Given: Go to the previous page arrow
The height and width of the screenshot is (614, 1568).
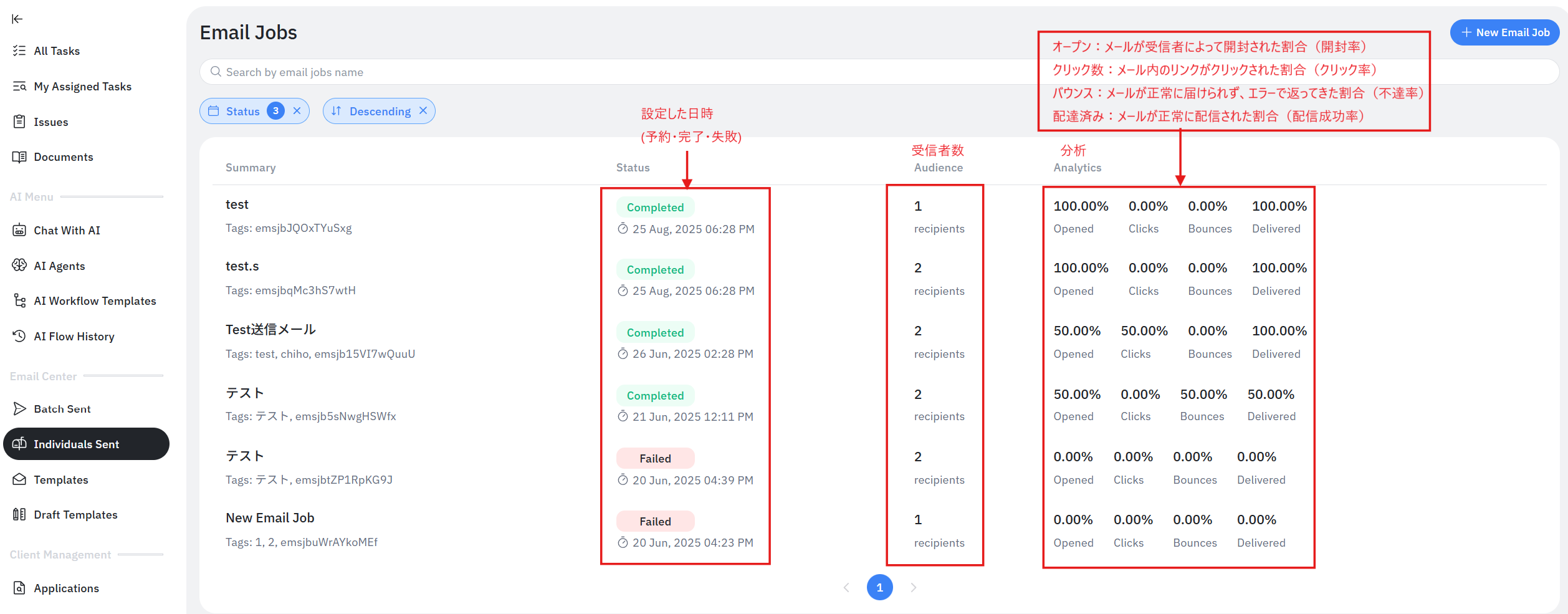Looking at the screenshot, I should click(x=846, y=587).
